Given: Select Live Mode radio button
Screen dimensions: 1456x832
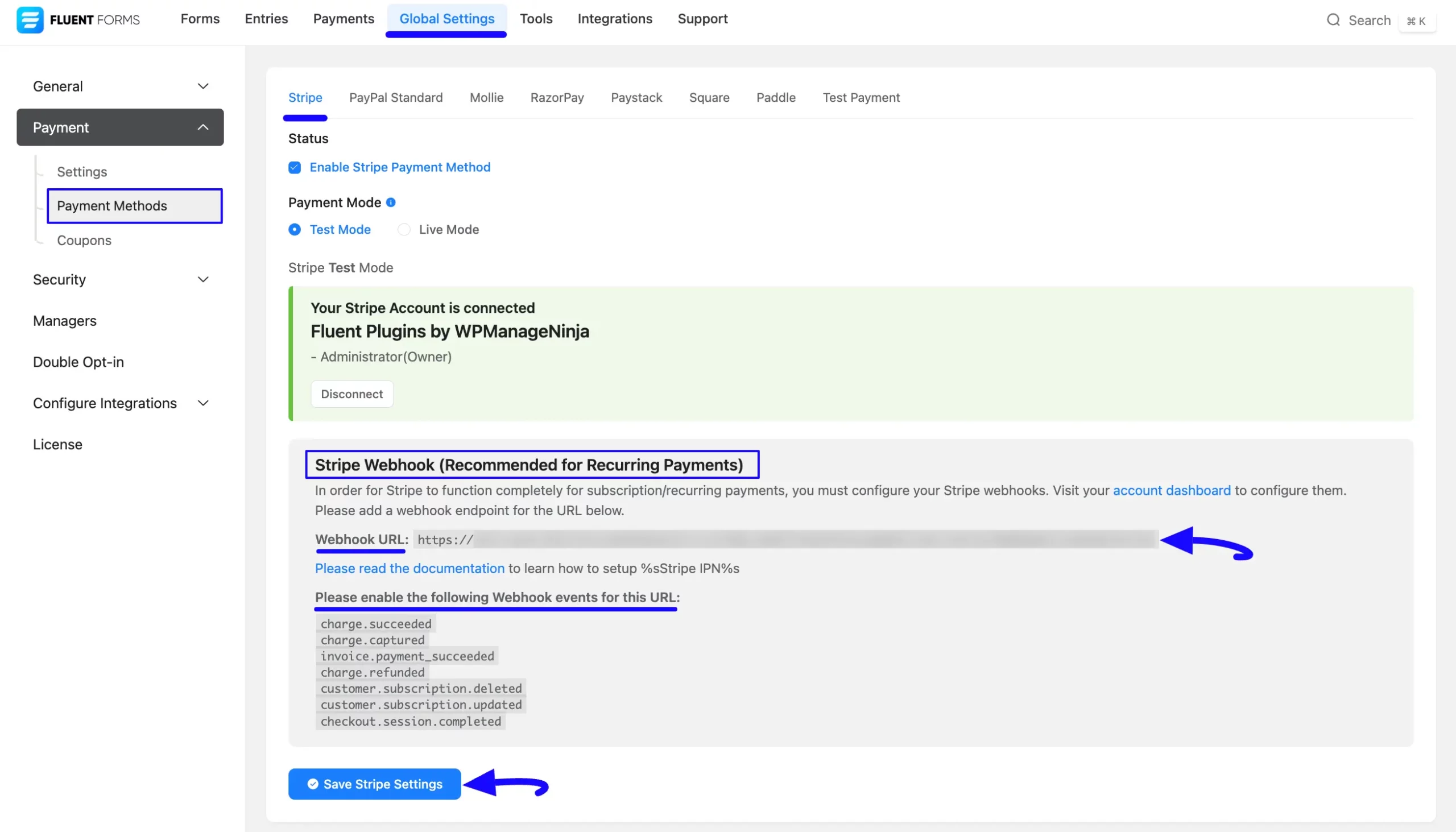Looking at the screenshot, I should pyautogui.click(x=404, y=230).
